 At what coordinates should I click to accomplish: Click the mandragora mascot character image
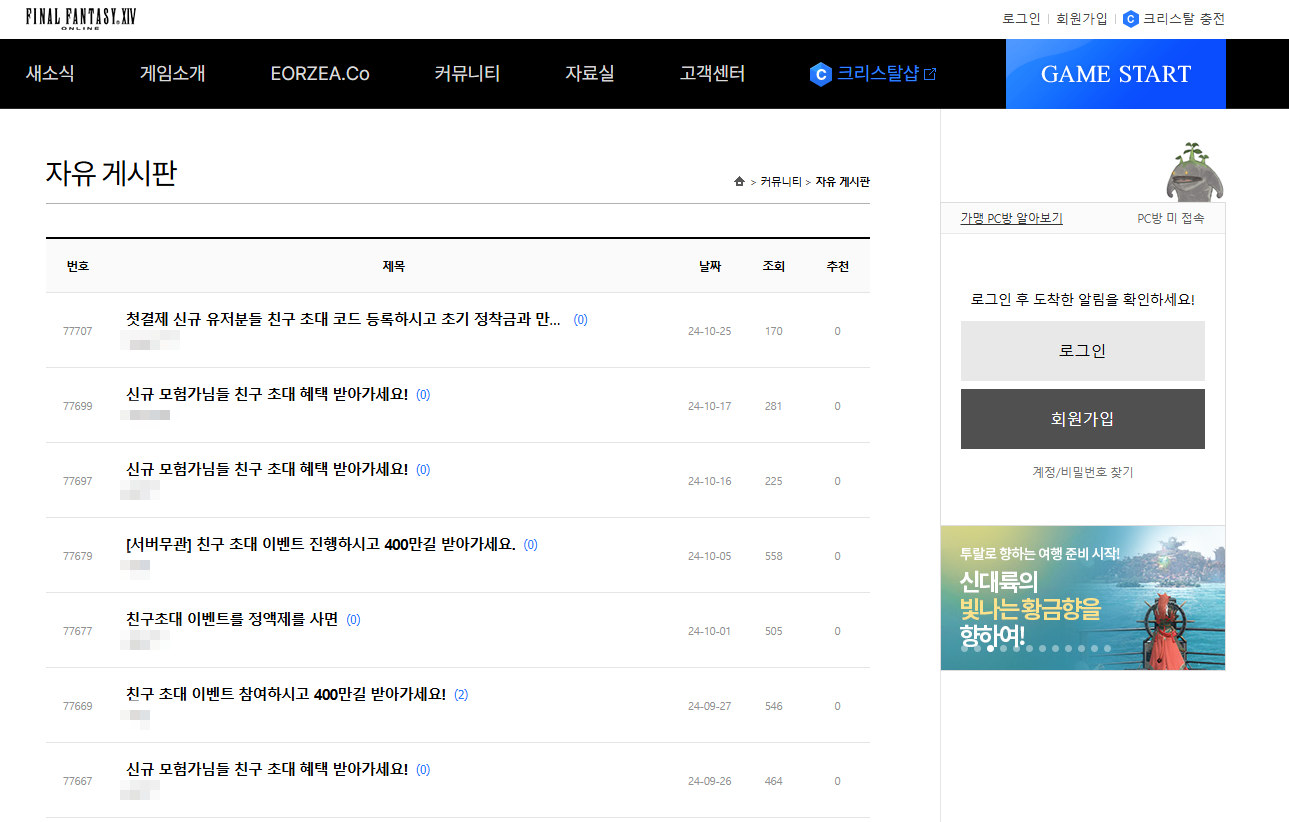pyautogui.click(x=1194, y=171)
